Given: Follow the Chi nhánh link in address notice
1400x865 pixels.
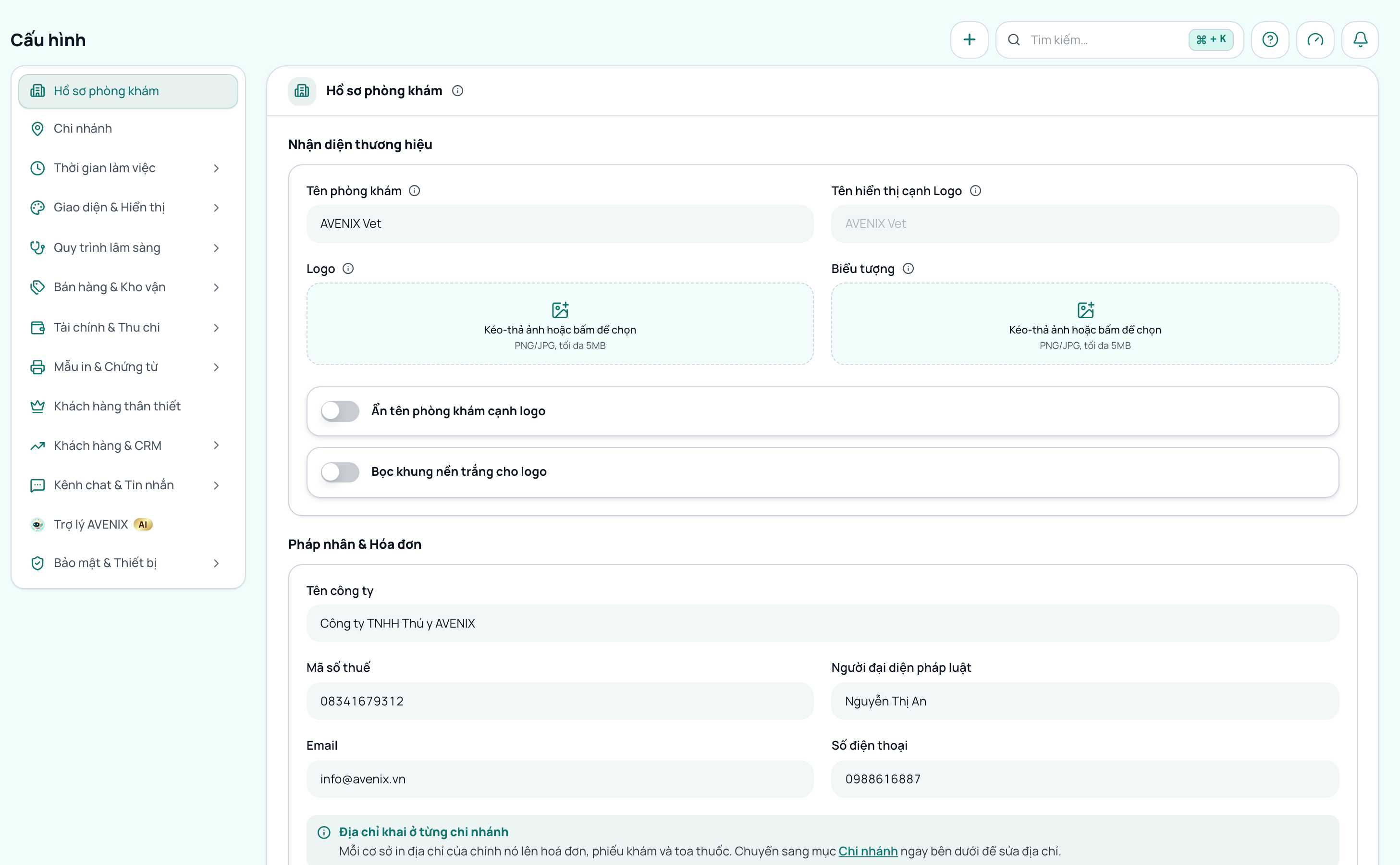Looking at the screenshot, I should [868, 851].
